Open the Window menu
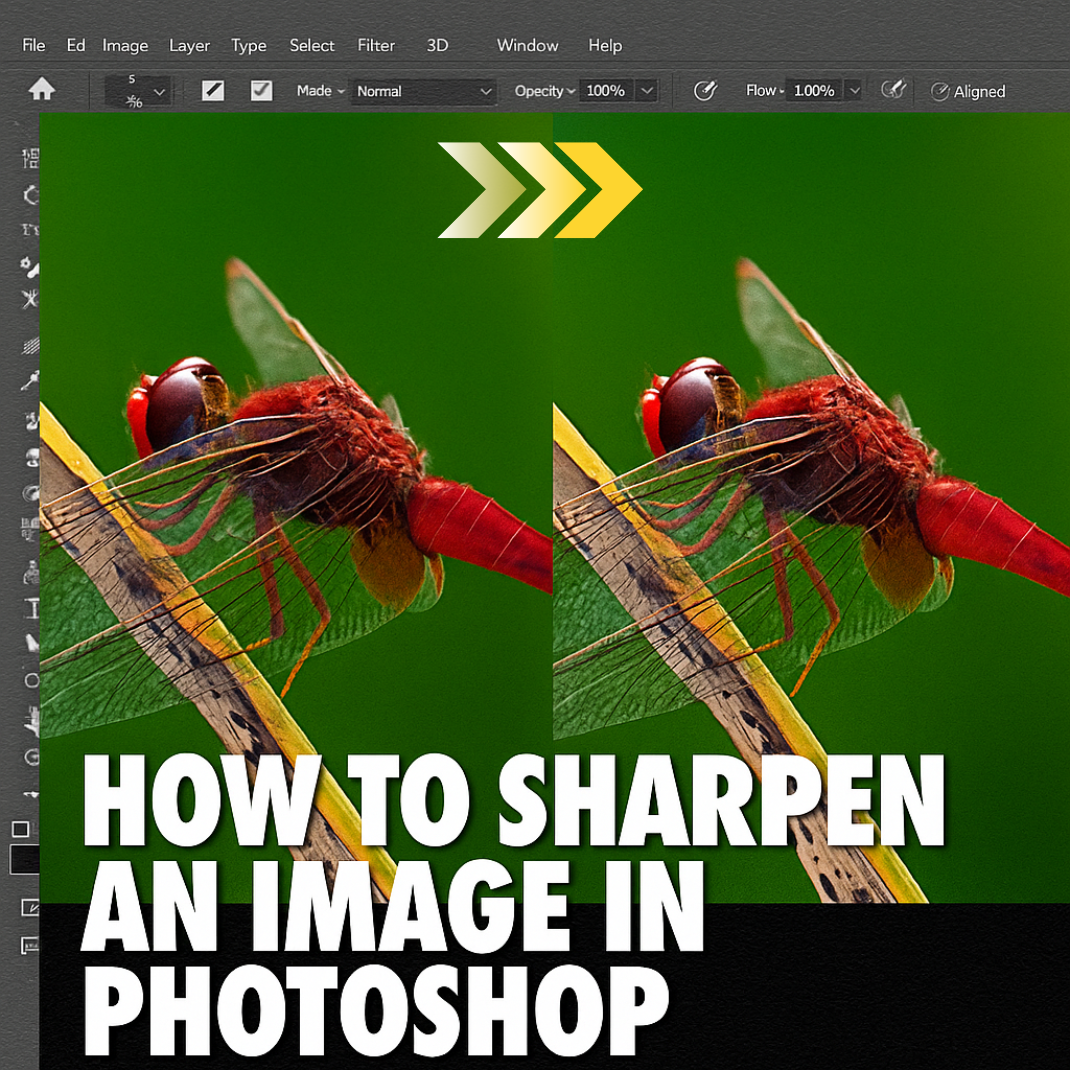 click(x=528, y=45)
